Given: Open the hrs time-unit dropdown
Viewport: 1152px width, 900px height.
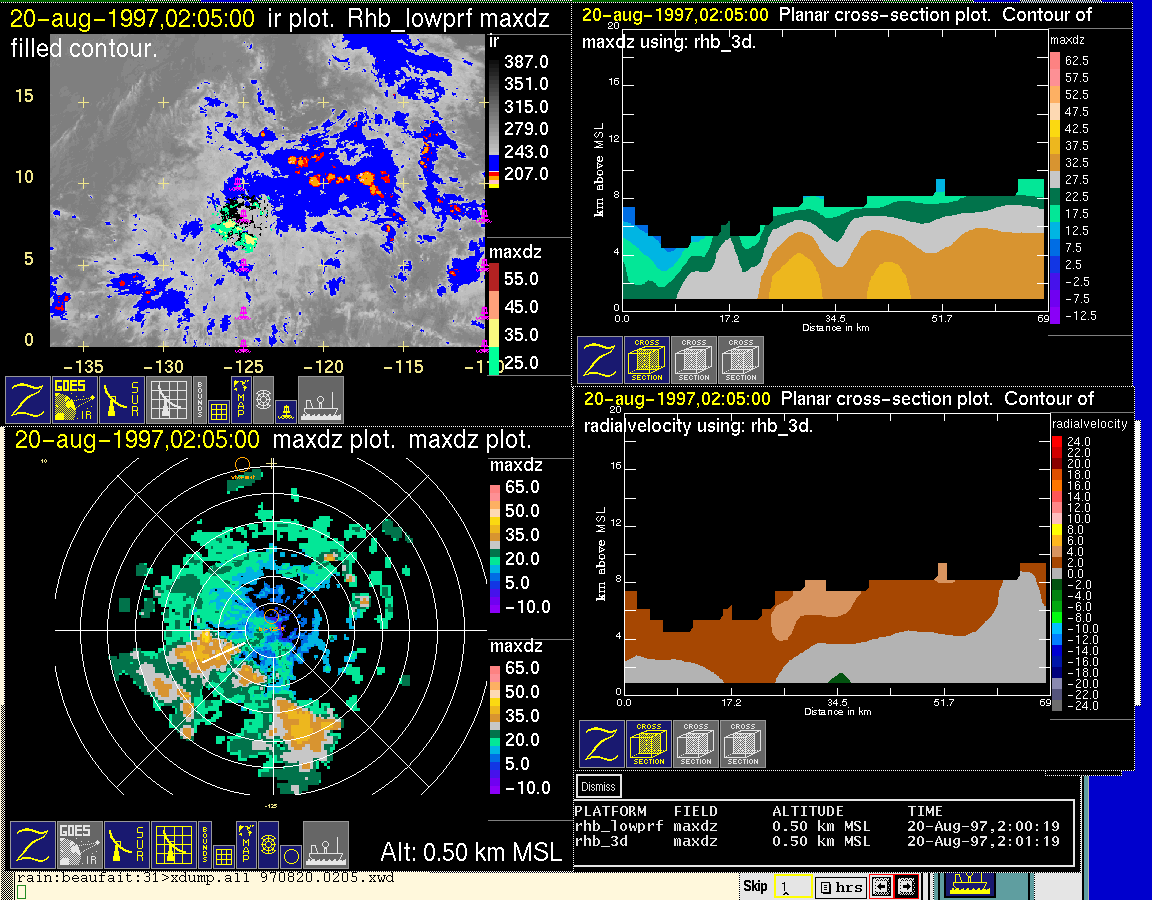Looking at the screenshot, I should [x=840, y=886].
